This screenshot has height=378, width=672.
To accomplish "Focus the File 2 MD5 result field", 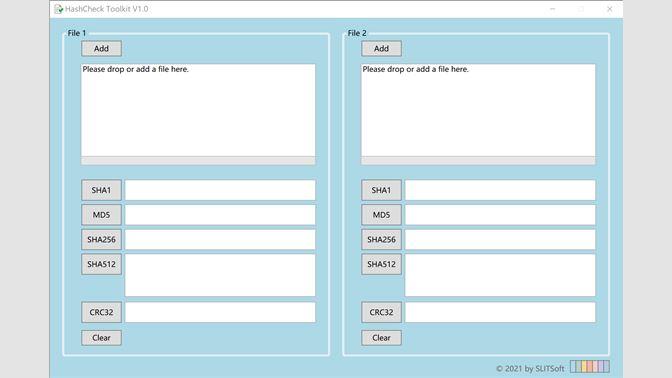I will [x=500, y=215].
